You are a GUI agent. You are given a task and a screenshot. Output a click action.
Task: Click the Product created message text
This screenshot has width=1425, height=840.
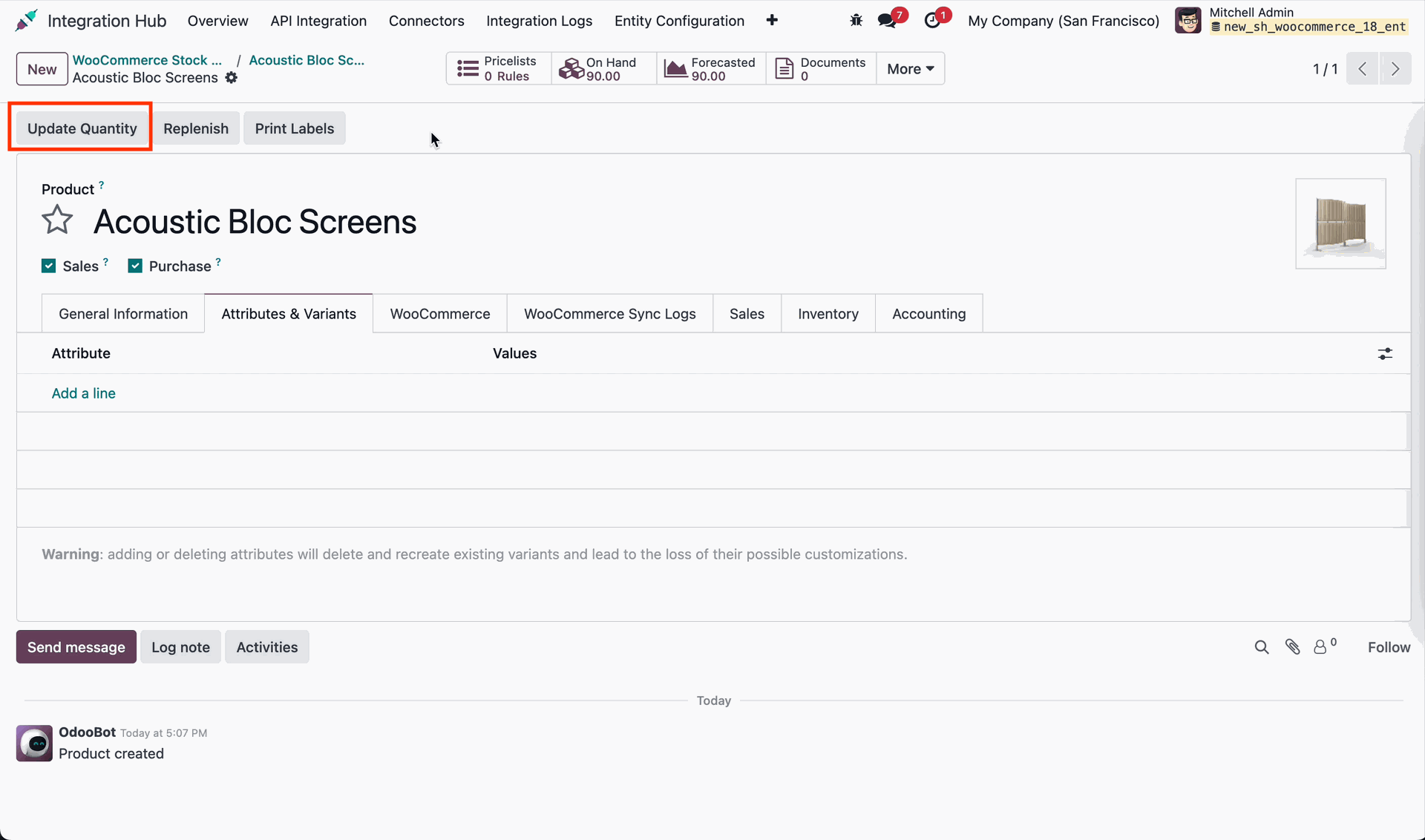[111, 754]
